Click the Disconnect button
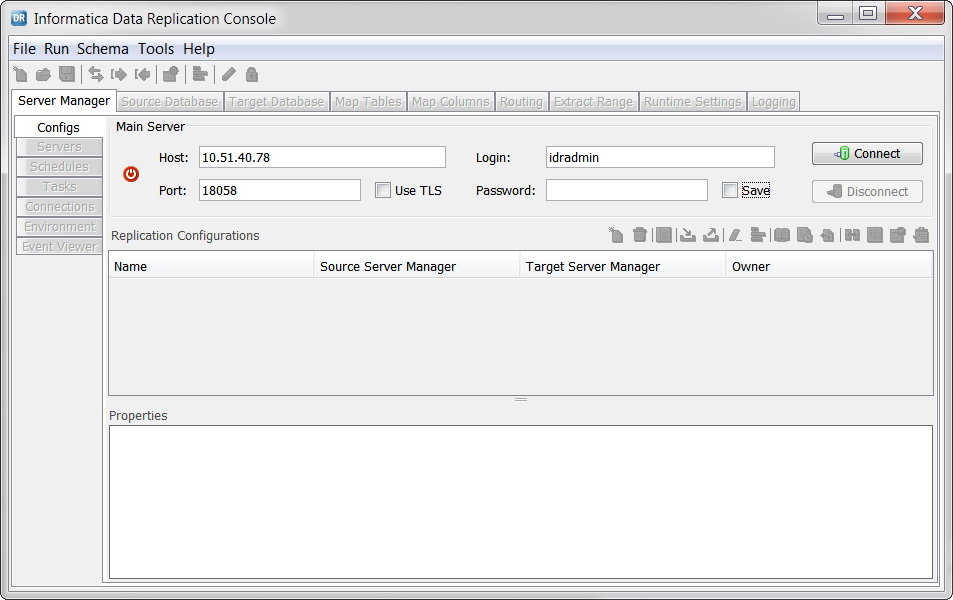The width and height of the screenshot is (953, 600). [x=867, y=191]
